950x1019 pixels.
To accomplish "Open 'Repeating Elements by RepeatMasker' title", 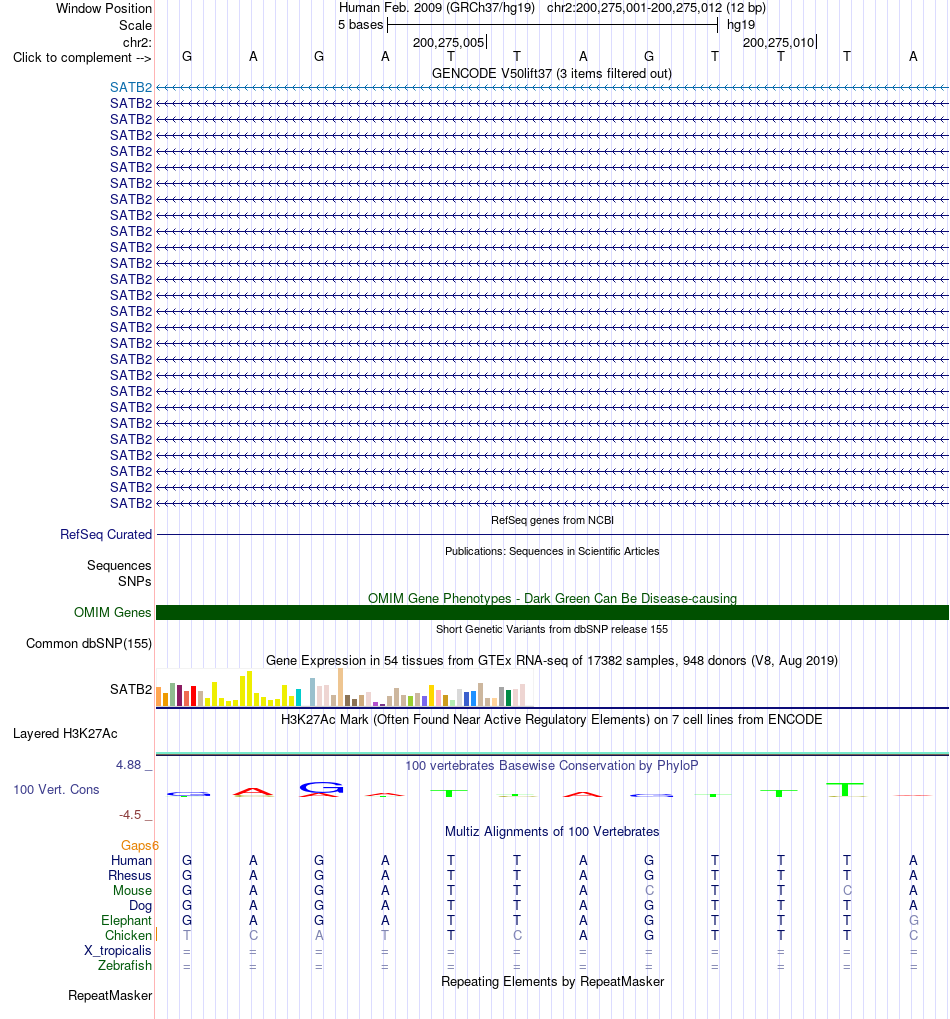I will [552, 981].
